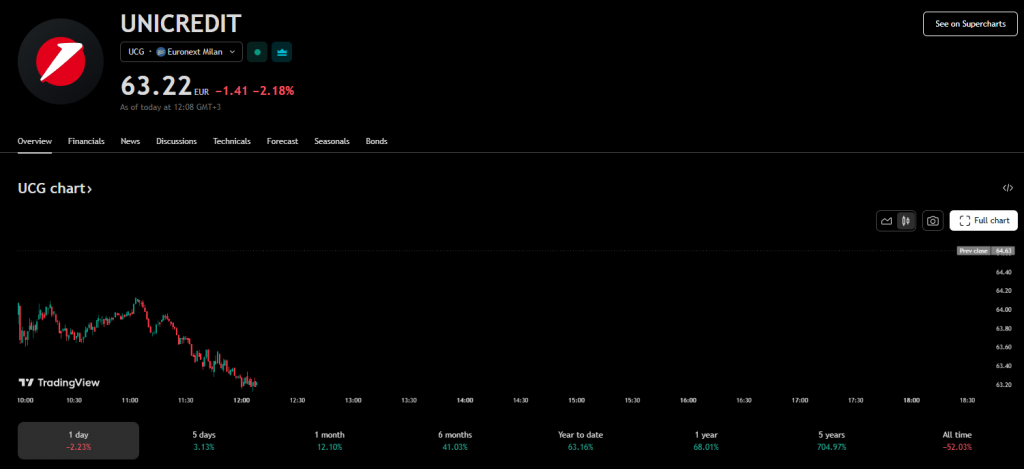
Task: Go to the Technicals tab
Action: (232, 141)
